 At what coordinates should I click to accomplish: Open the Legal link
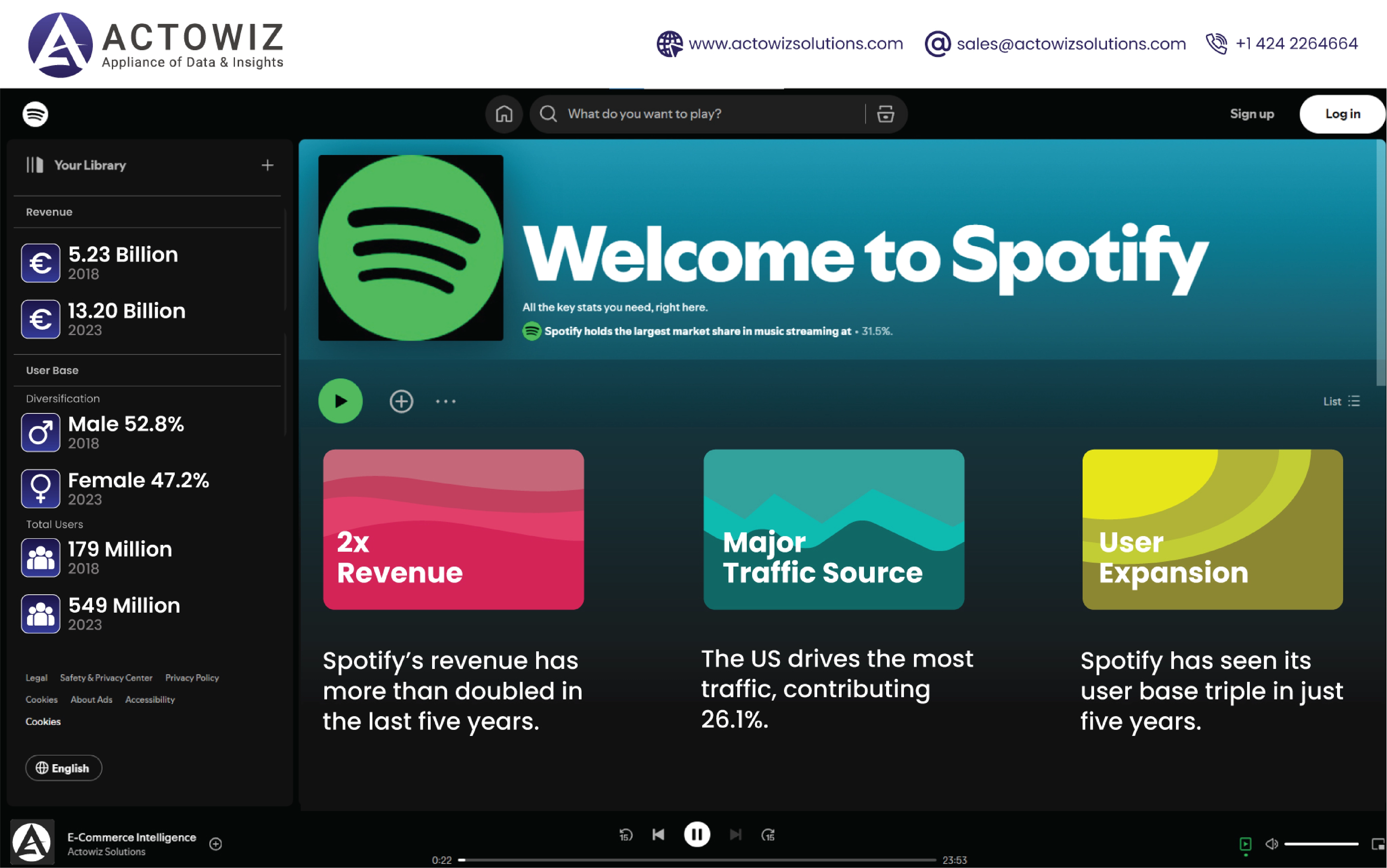pyautogui.click(x=36, y=678)
